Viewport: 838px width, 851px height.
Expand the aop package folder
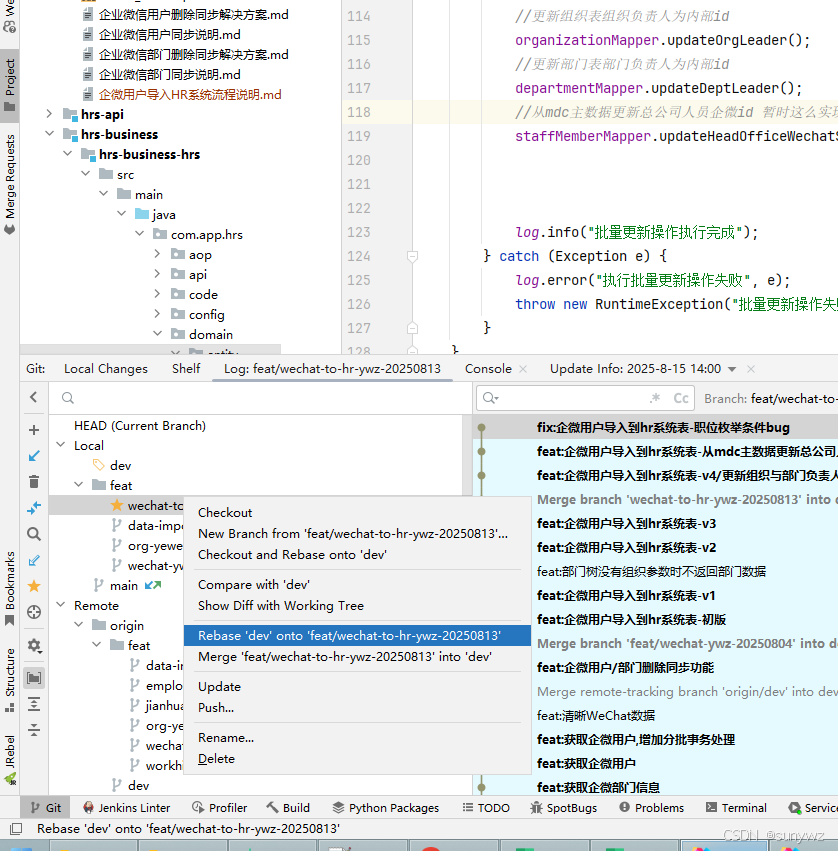157,254
